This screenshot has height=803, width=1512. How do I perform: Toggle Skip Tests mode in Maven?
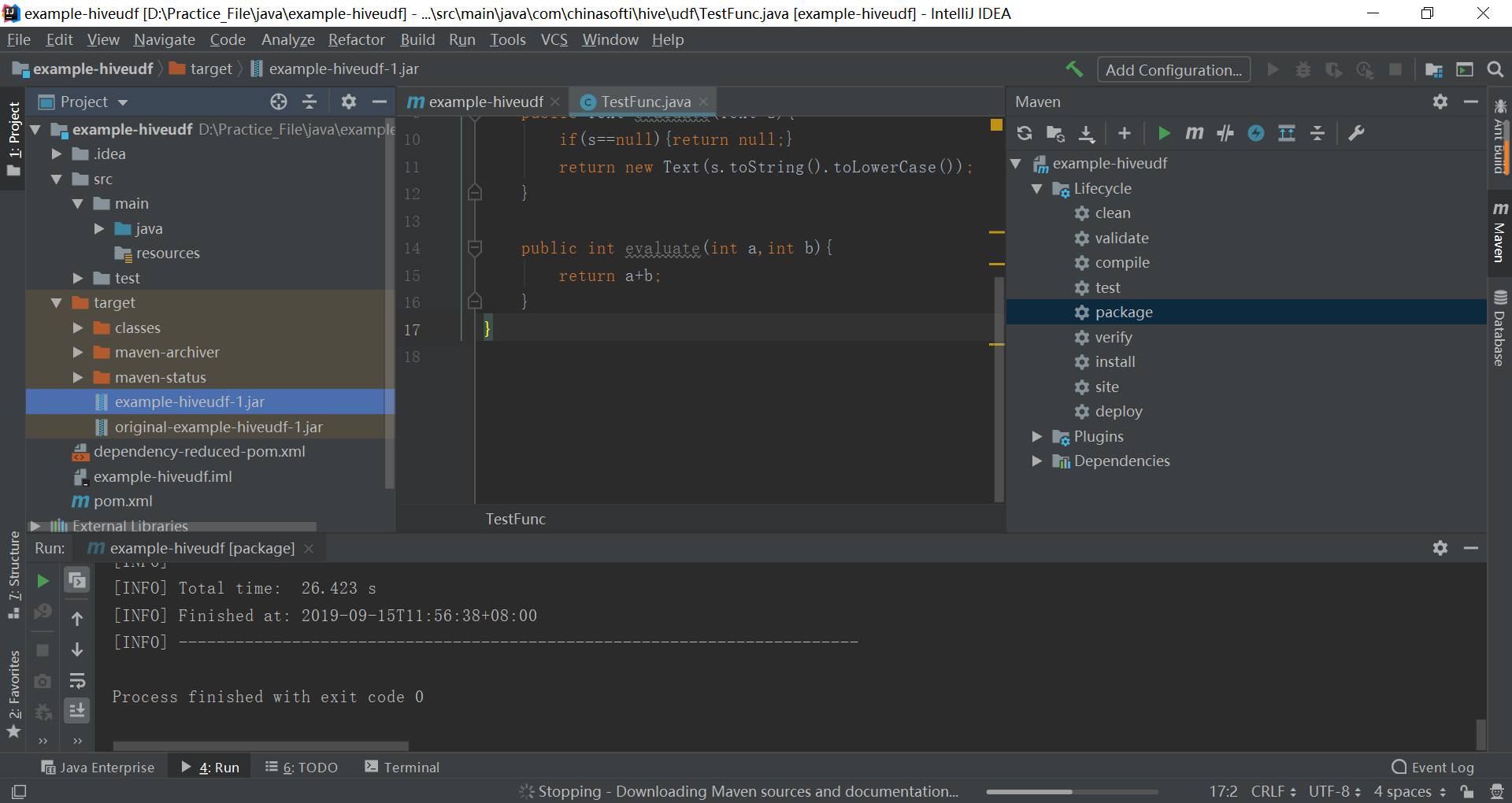coord(1256,133)
